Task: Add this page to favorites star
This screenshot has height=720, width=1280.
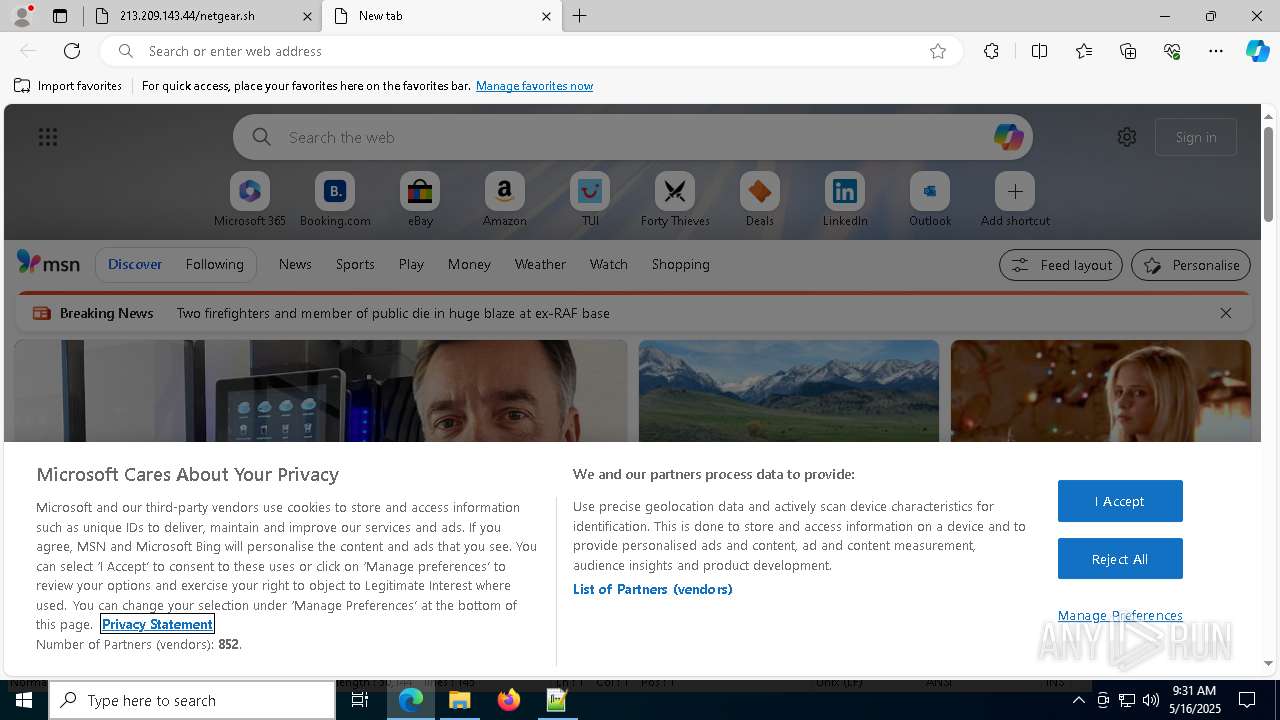Action: 938,51
